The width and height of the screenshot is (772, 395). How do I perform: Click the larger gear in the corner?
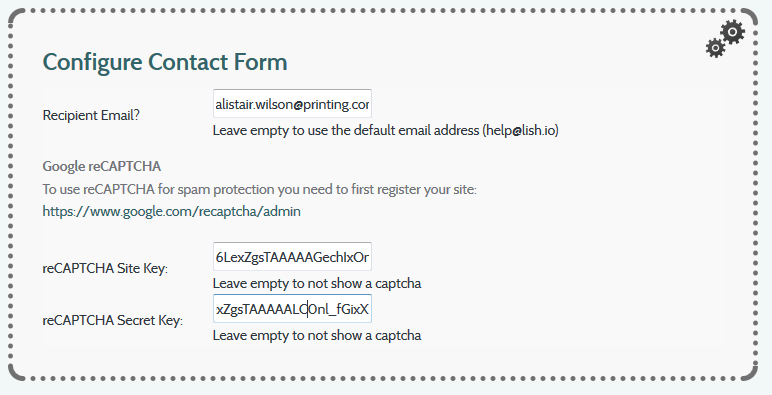[733, 32]
